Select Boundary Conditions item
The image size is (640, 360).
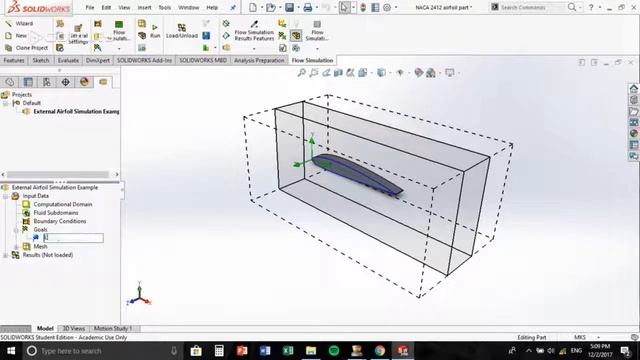point(60,221)
